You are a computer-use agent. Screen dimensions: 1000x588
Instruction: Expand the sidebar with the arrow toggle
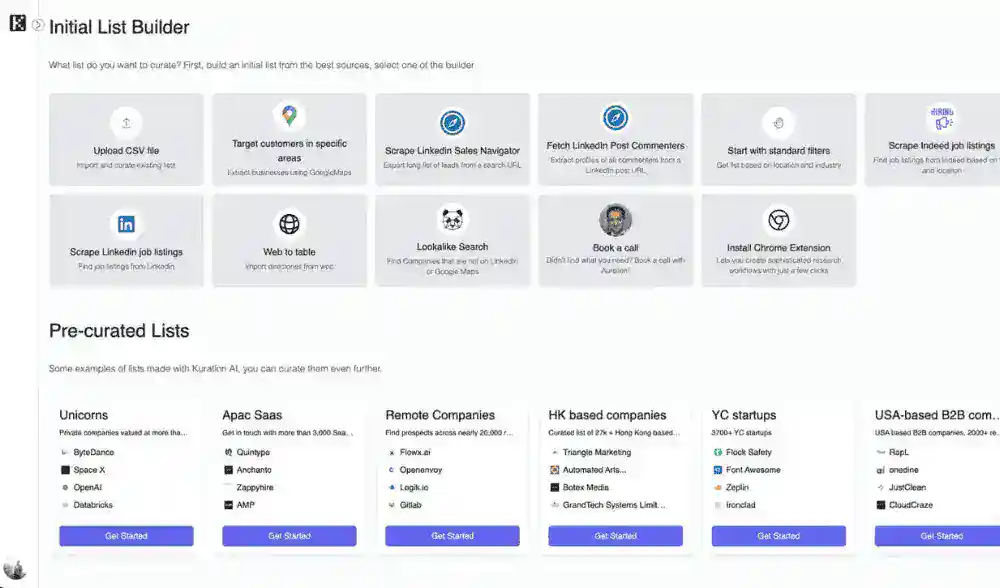(38, 25)
